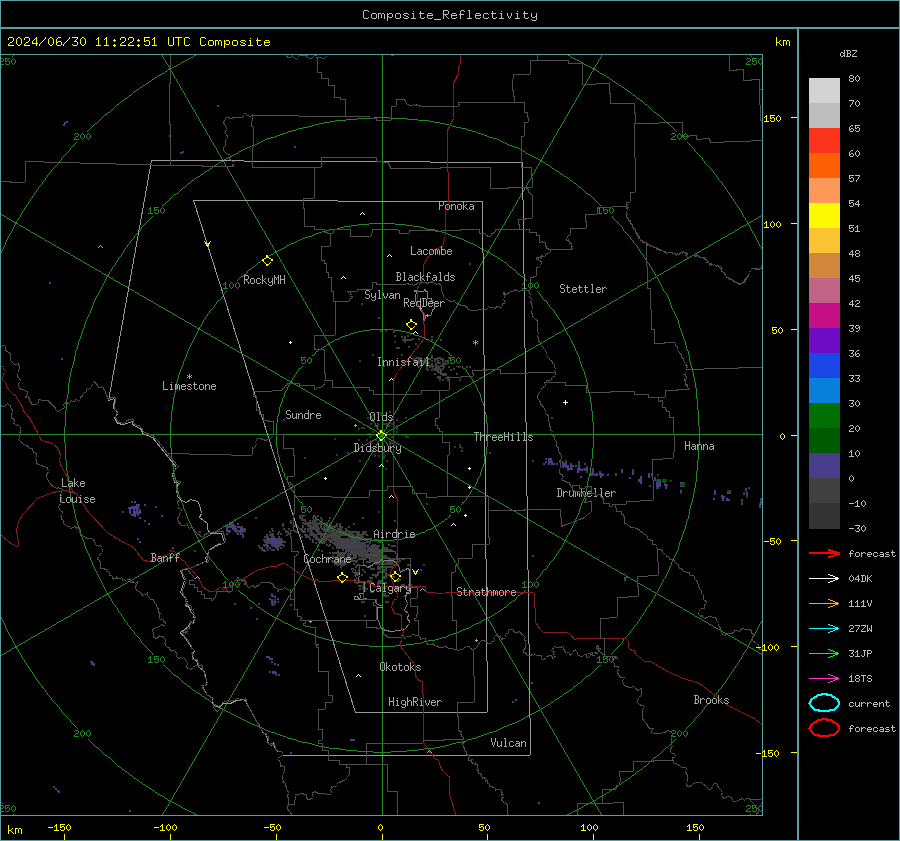Click the Hanna town label
Viewport: 900px width, 841px height.
pos(699,446)
